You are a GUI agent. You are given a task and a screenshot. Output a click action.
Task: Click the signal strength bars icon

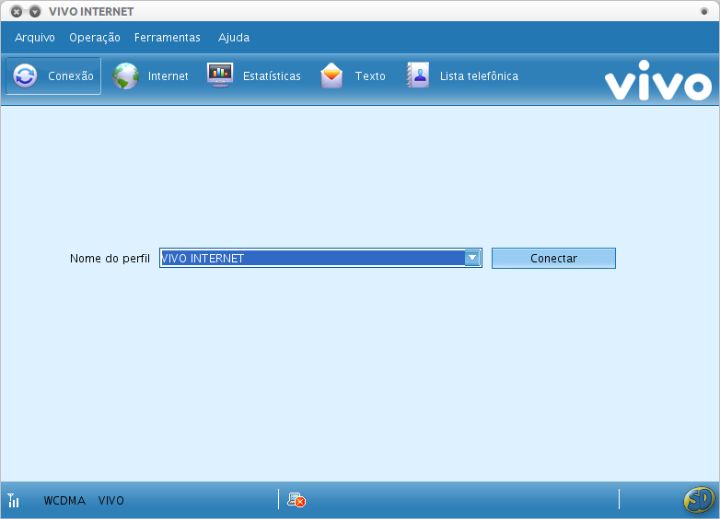click(x=14, y=500)
